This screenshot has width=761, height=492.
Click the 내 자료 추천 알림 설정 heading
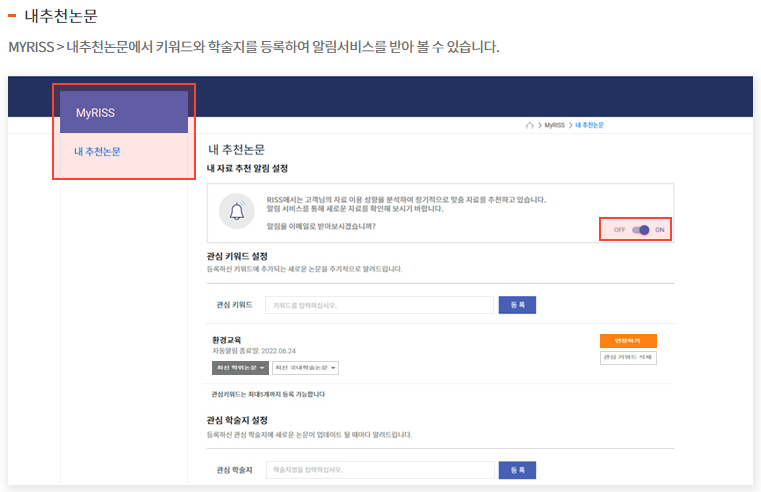click(x=247, y=168)
